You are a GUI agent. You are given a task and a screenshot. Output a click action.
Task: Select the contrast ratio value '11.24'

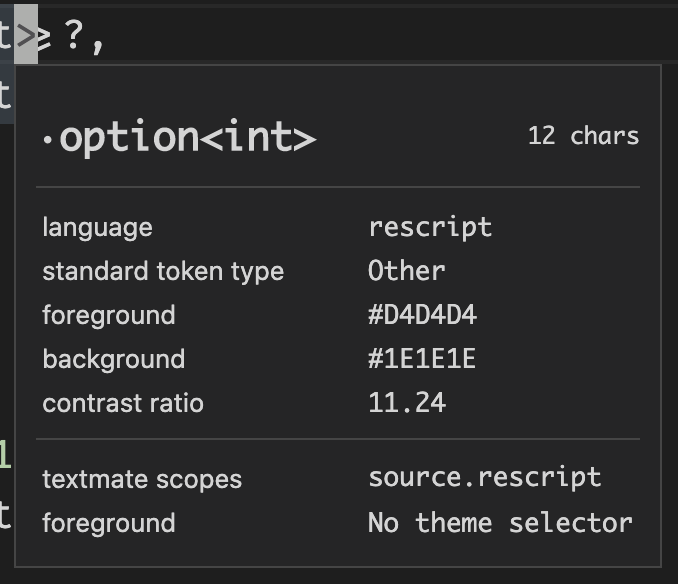[407, 403]
